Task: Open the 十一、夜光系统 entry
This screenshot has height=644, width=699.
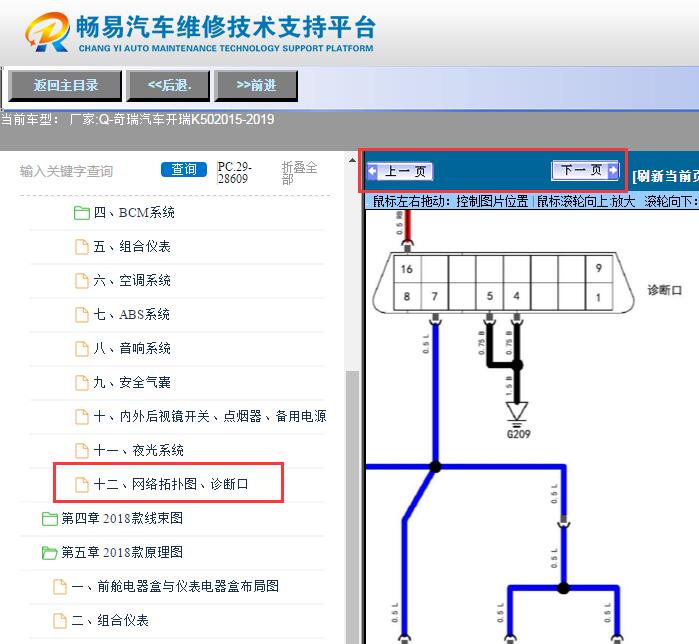Action: pyautogui.click(x=139, y=450)
